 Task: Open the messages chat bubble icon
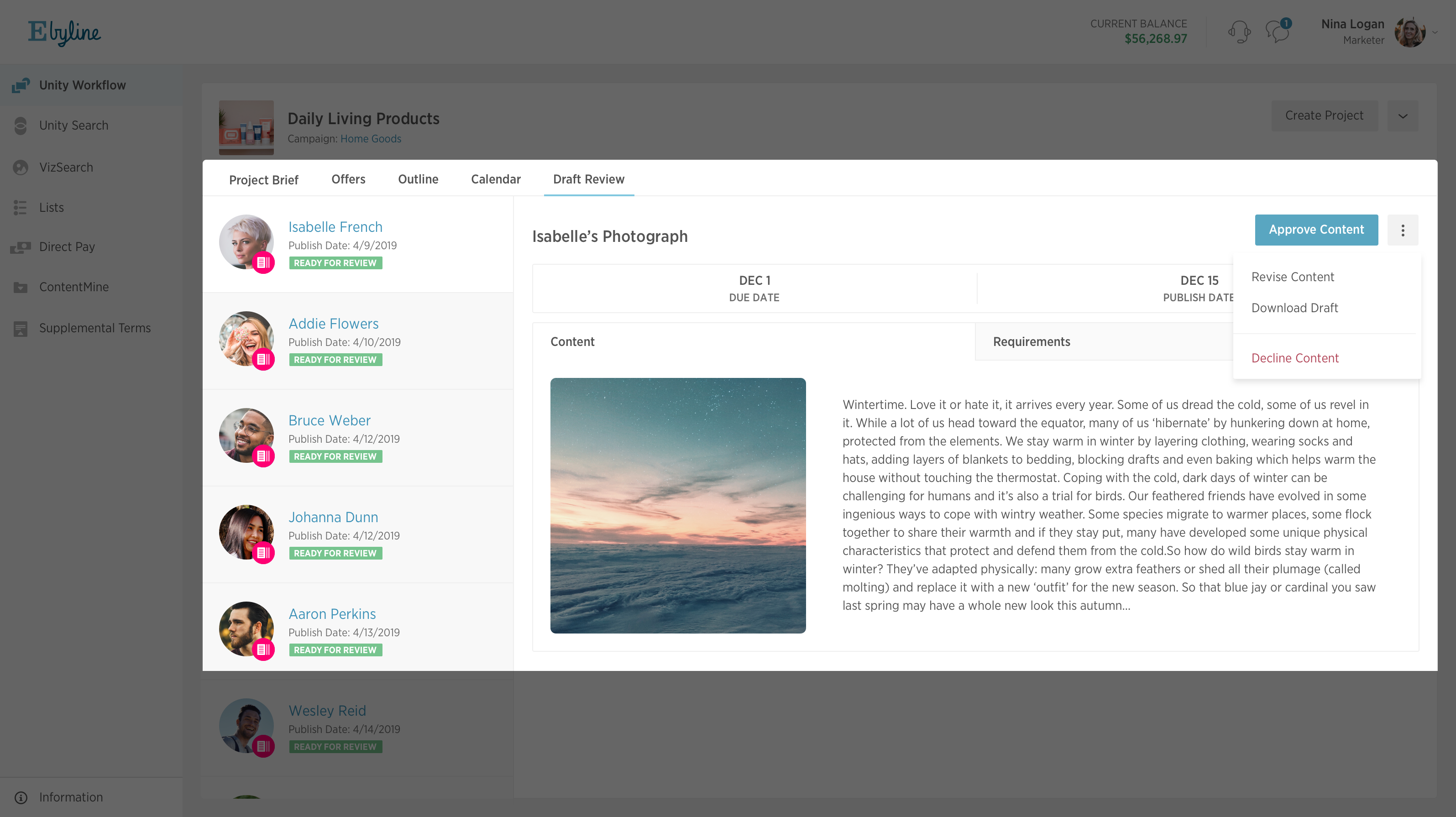(x=1278, y=31)
